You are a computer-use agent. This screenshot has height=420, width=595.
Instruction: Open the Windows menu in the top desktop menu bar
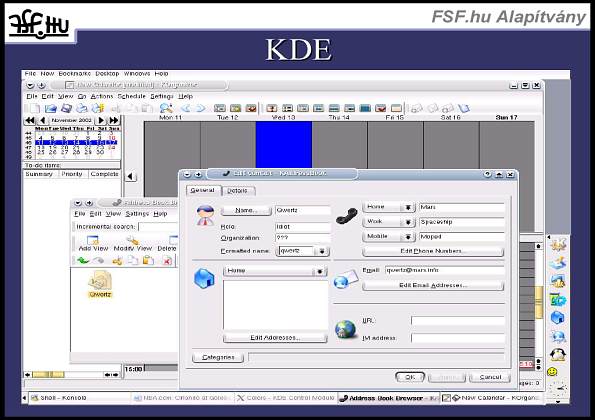(137, 74)
